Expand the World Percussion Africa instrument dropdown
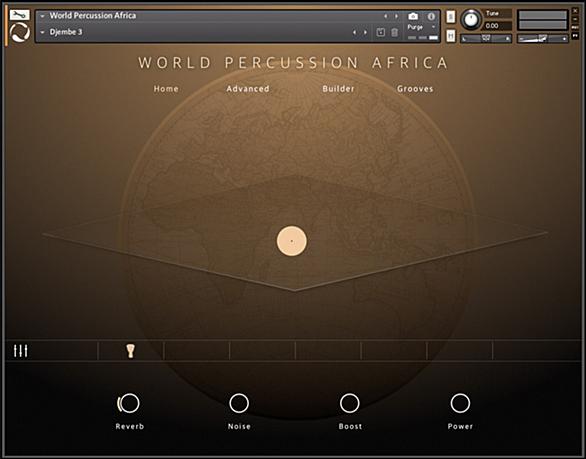The height and width of the screenshot is (459, 586). coord(42,16)
